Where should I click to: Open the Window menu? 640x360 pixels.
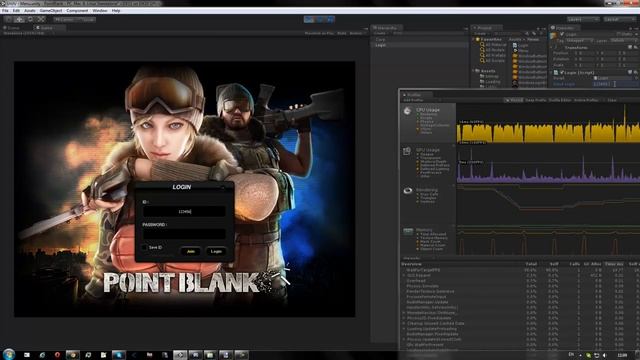pyautogui.click(x=100, y=11)
